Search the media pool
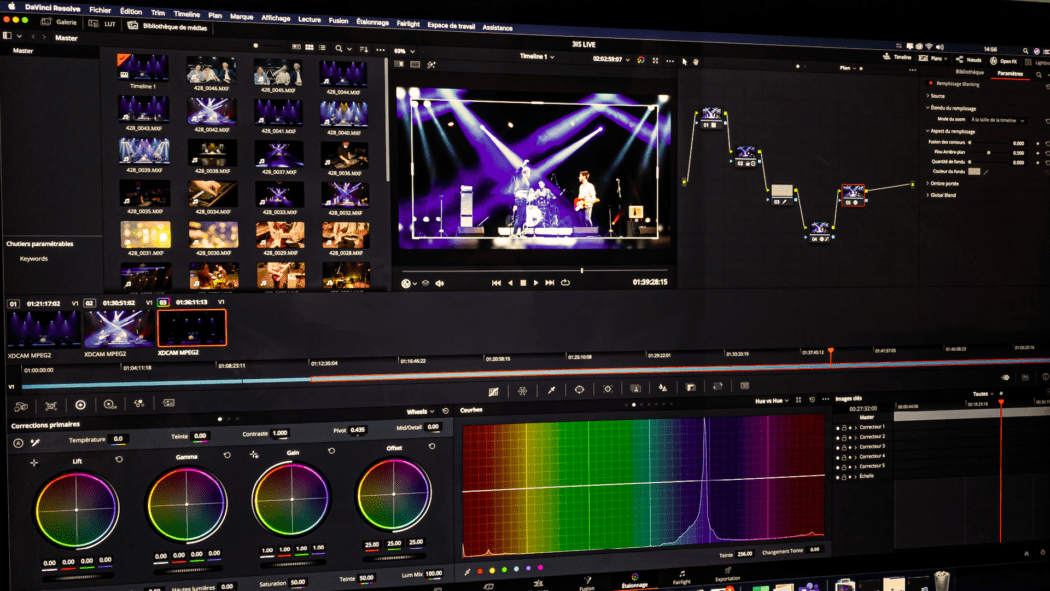 (339, 48)
